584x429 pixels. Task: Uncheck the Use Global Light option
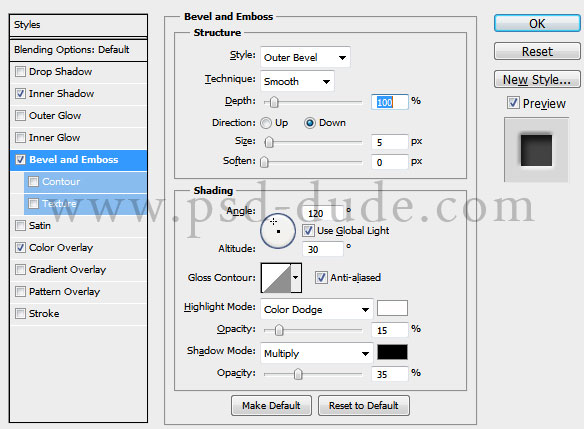pos(308,231)
